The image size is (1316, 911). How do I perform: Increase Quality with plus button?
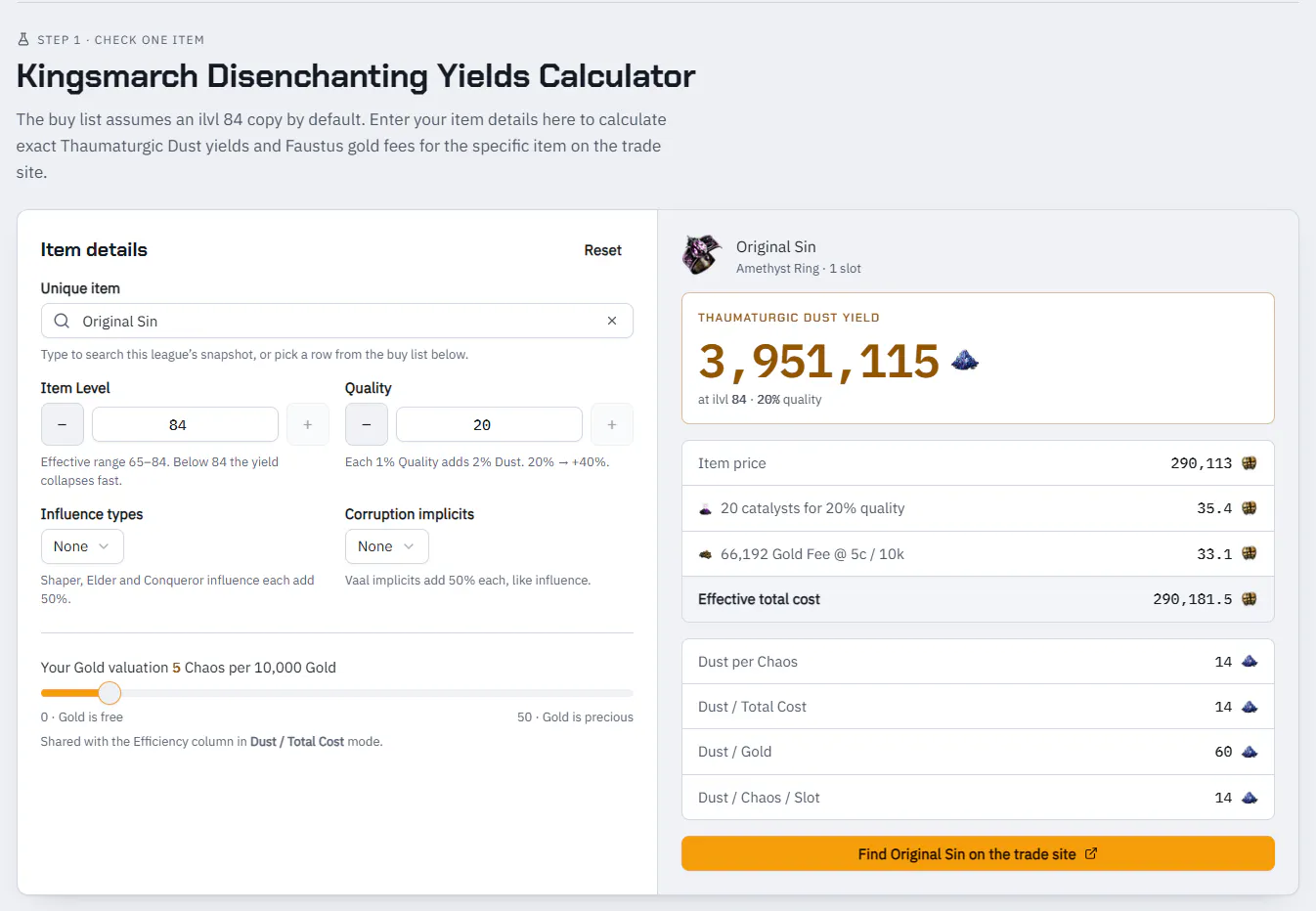tap(612, 424)
